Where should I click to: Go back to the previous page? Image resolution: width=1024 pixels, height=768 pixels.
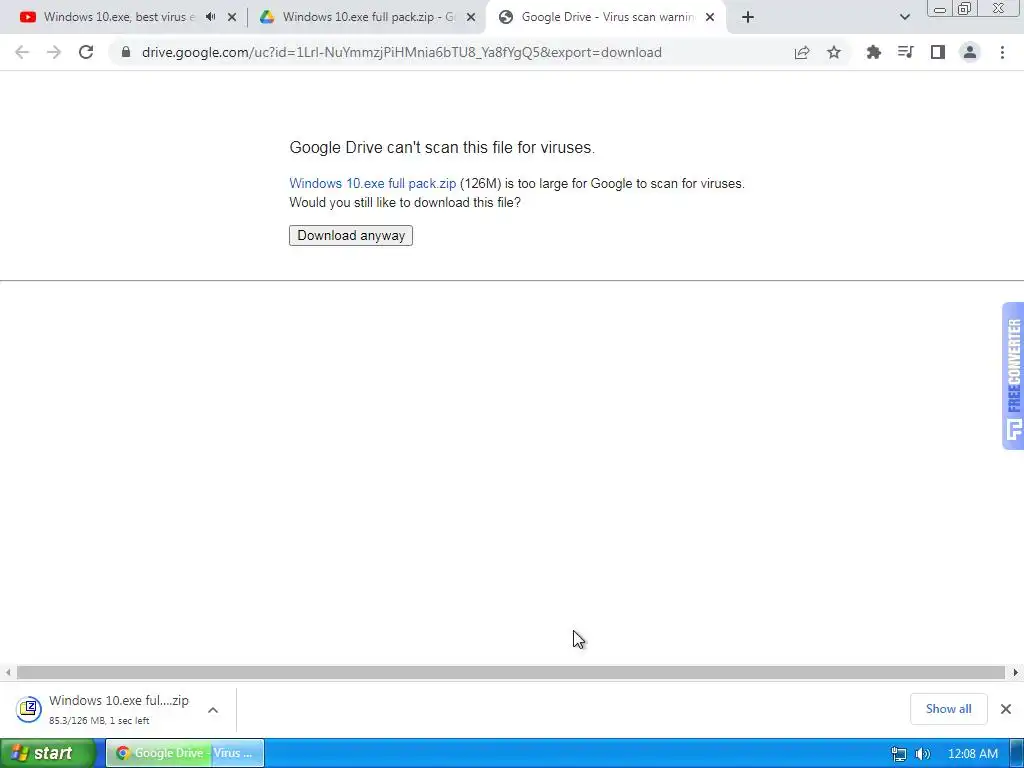[x=22, y=52]
